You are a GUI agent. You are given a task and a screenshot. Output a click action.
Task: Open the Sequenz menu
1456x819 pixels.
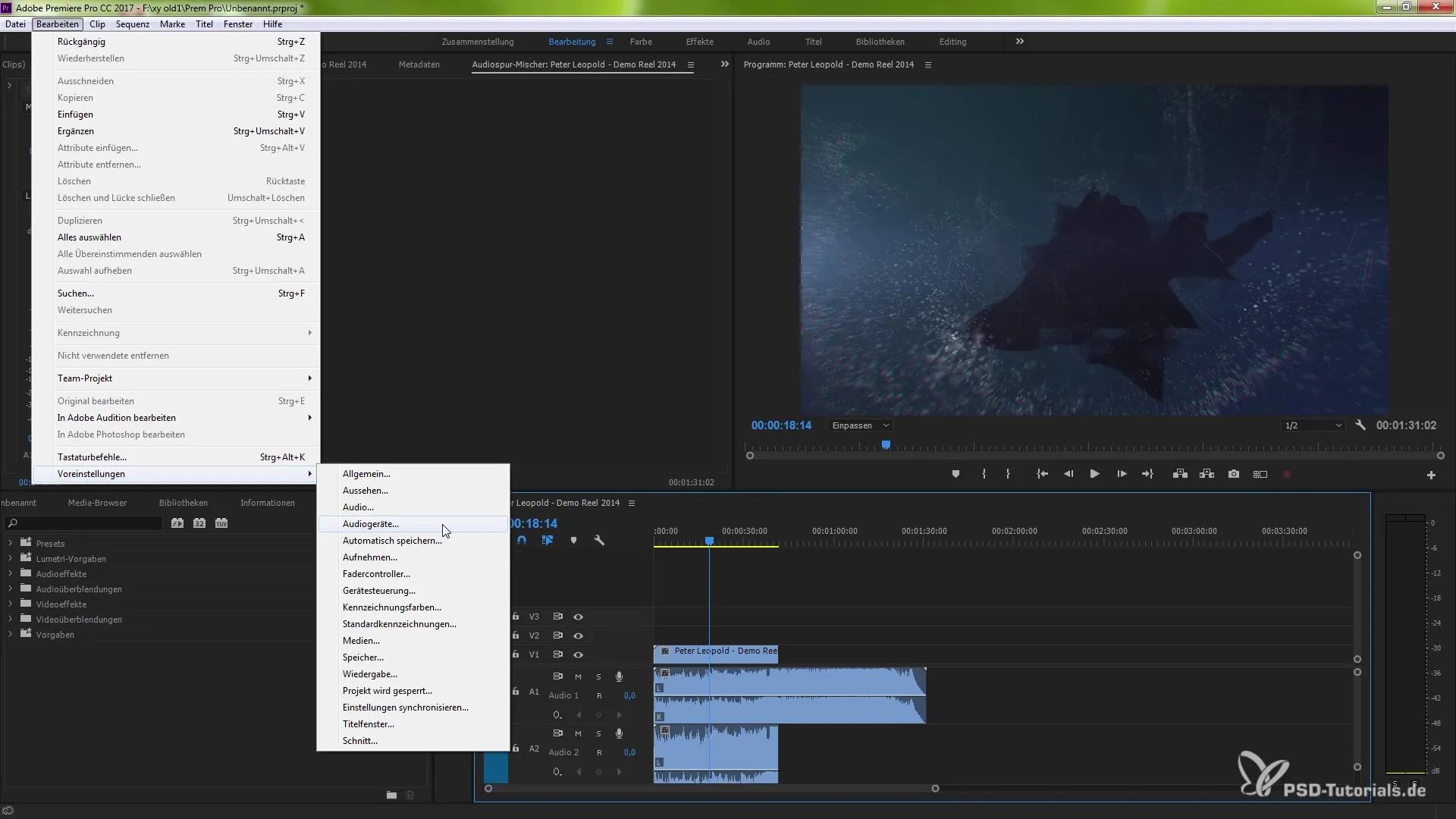pyautogui.click(x=133, y=24)
